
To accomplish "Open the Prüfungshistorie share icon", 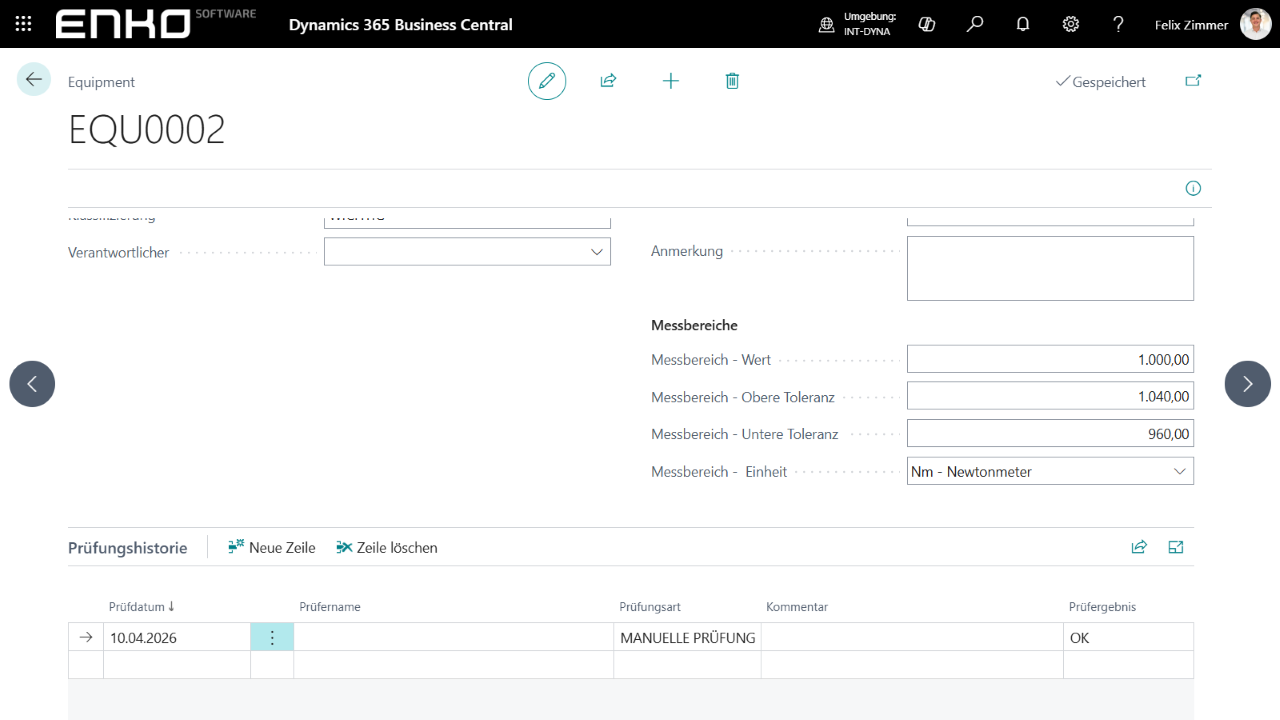I will [x=1139, y=547].
